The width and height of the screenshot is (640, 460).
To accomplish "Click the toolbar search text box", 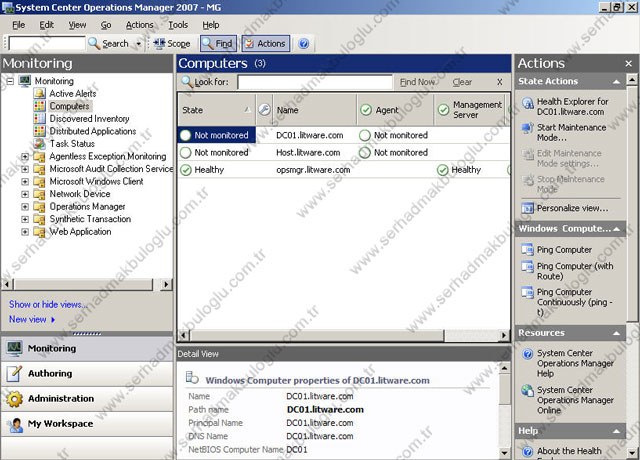I will 47,43.
